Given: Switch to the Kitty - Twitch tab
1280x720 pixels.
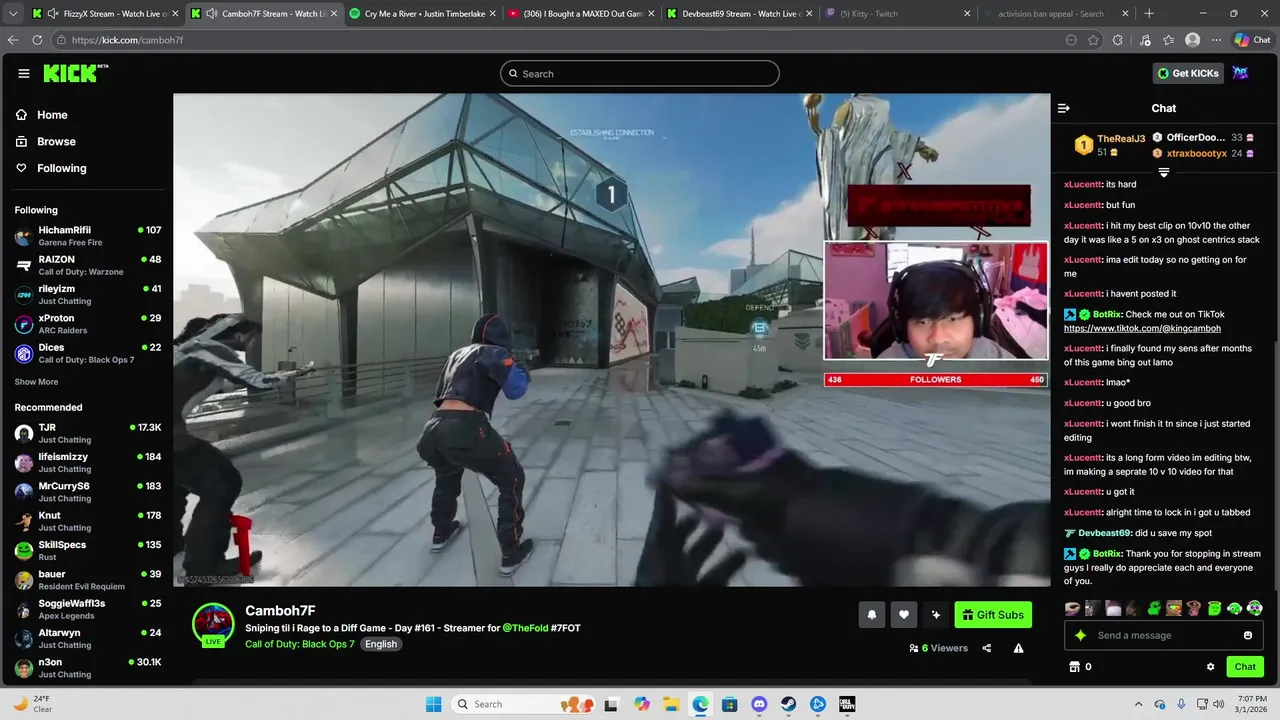Looking at the screenshot, I should tap(898, 14).
